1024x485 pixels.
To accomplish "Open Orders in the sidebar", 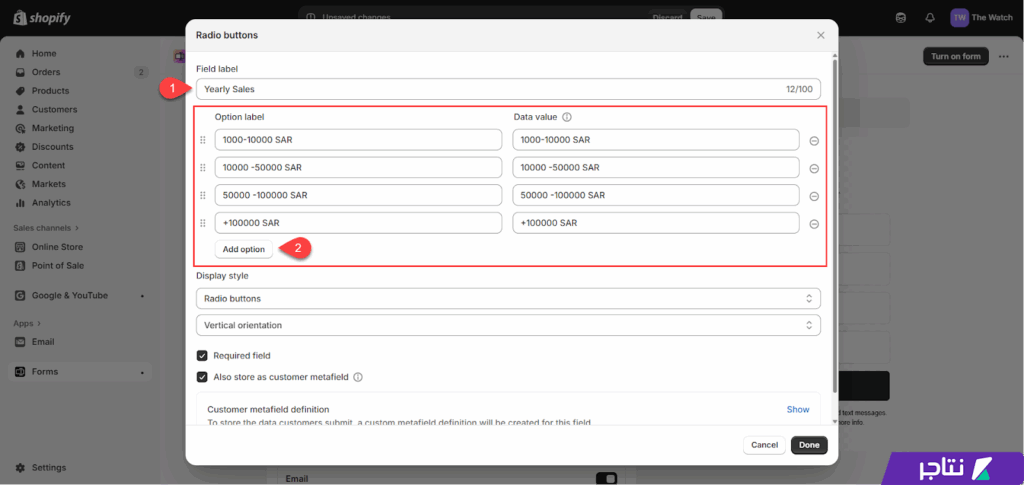I will [x=46, y=72].
